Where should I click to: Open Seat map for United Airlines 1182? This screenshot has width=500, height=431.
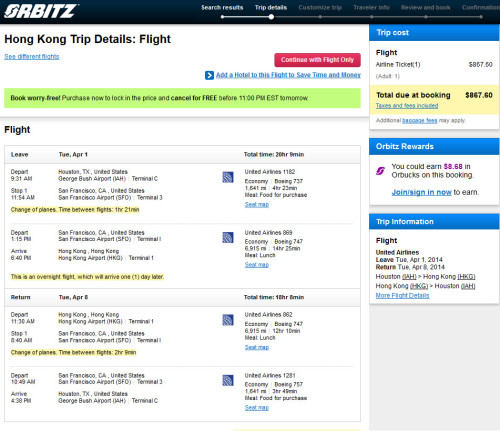[257, 204]
